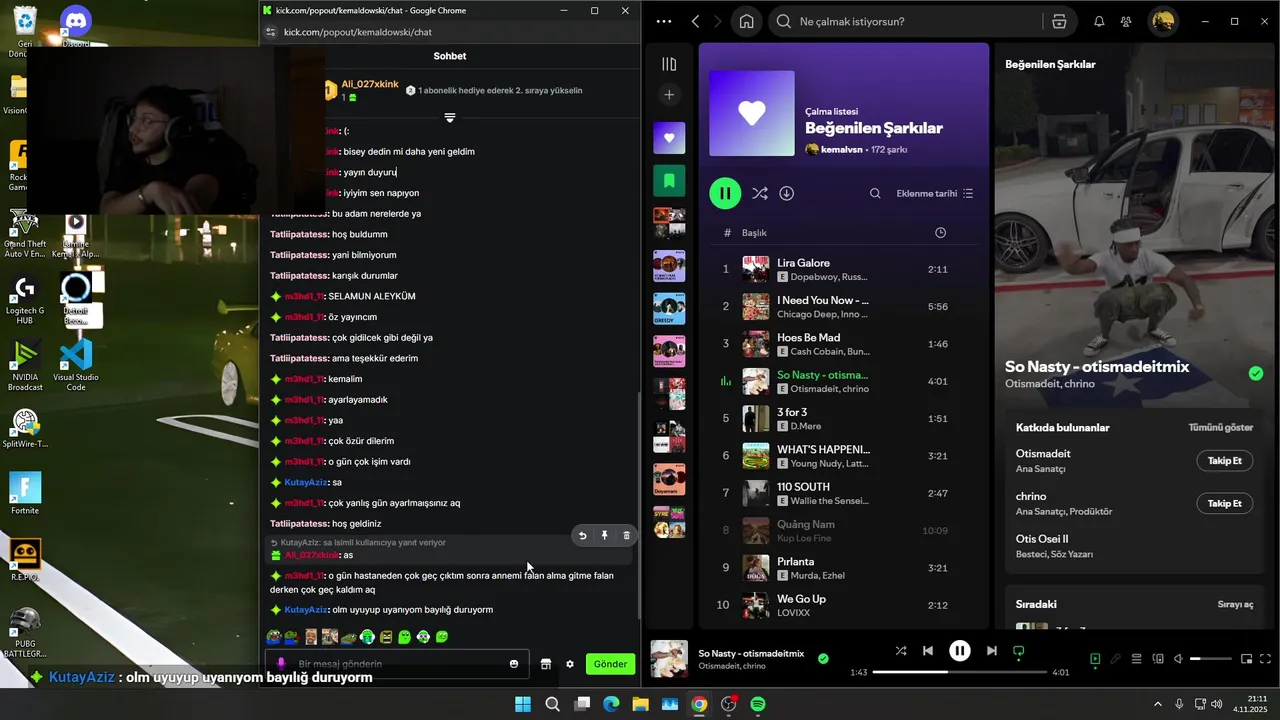
Task: Open Liked Songs in the library sidebar
Action: point(669,138)
